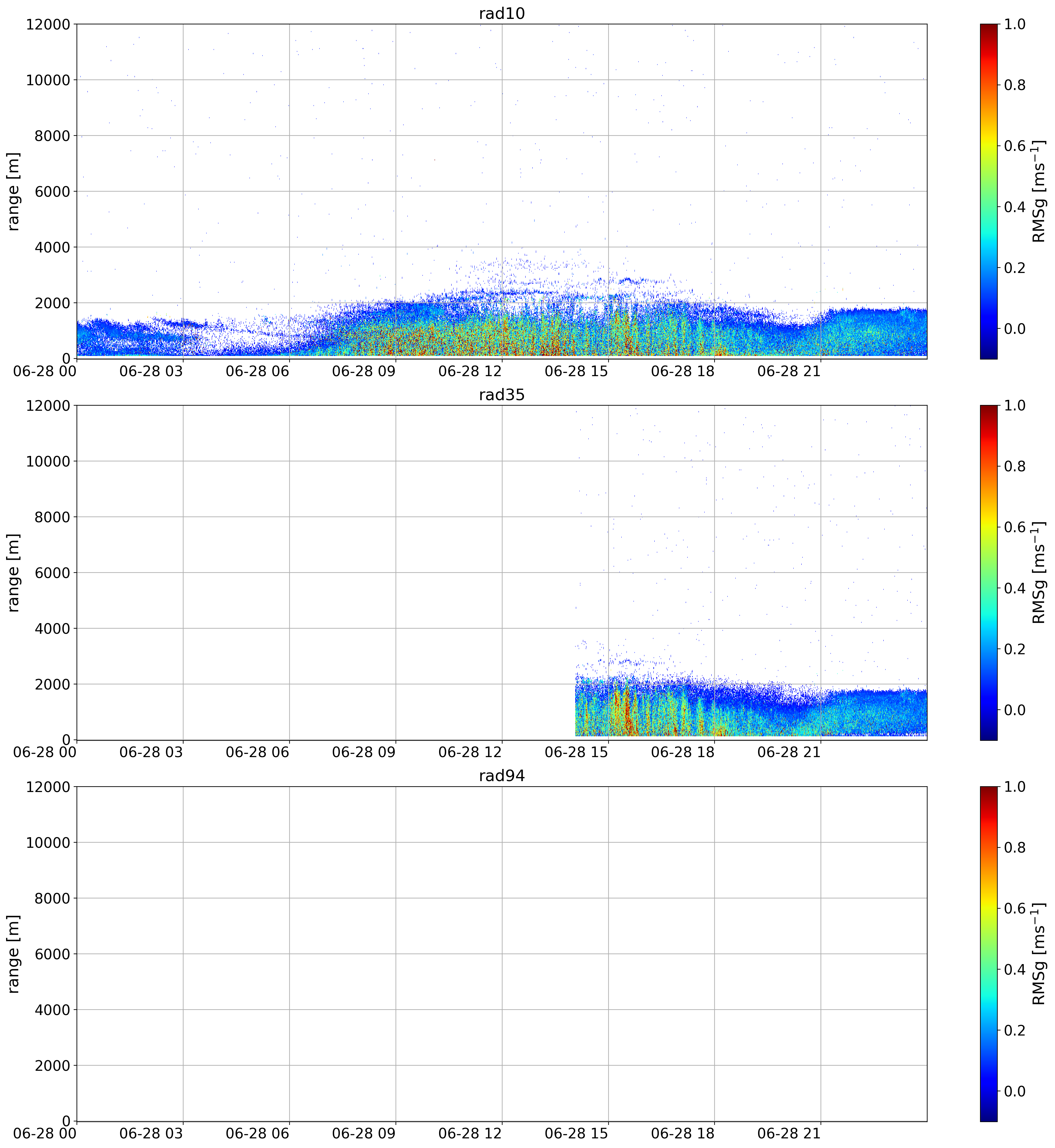Viewport: 1055px width, 1148px height.
Task: Click the RMSg colorbar label beside rad35
Action: pos(1039,572)
